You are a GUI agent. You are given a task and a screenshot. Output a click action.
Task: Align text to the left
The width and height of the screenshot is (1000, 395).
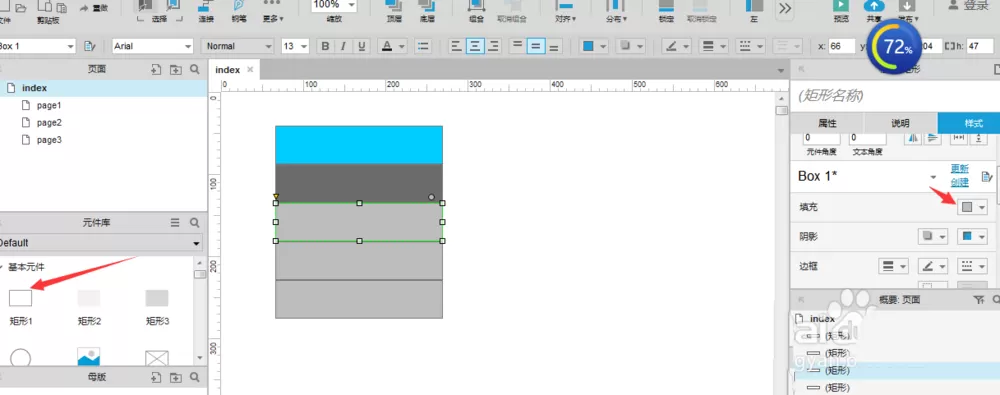click(456, 46)
